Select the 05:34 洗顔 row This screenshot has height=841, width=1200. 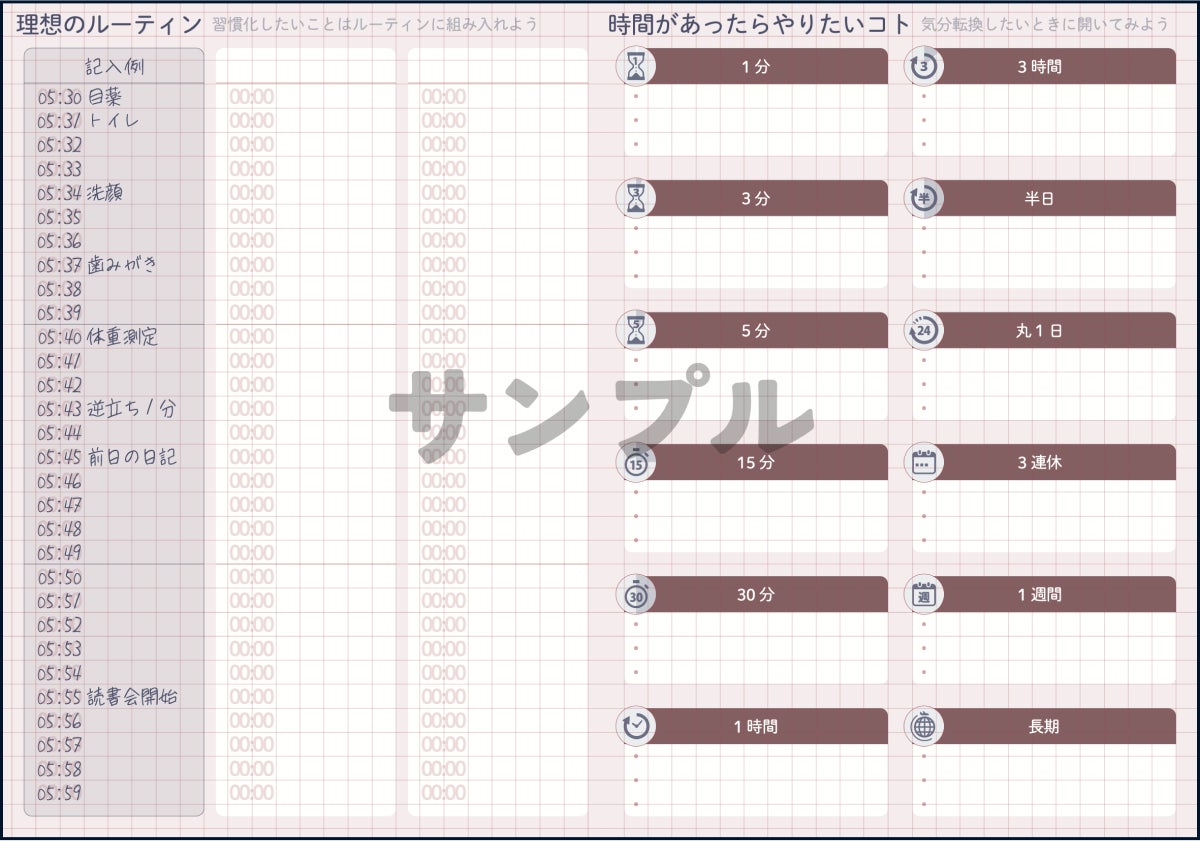coord(114,193)
